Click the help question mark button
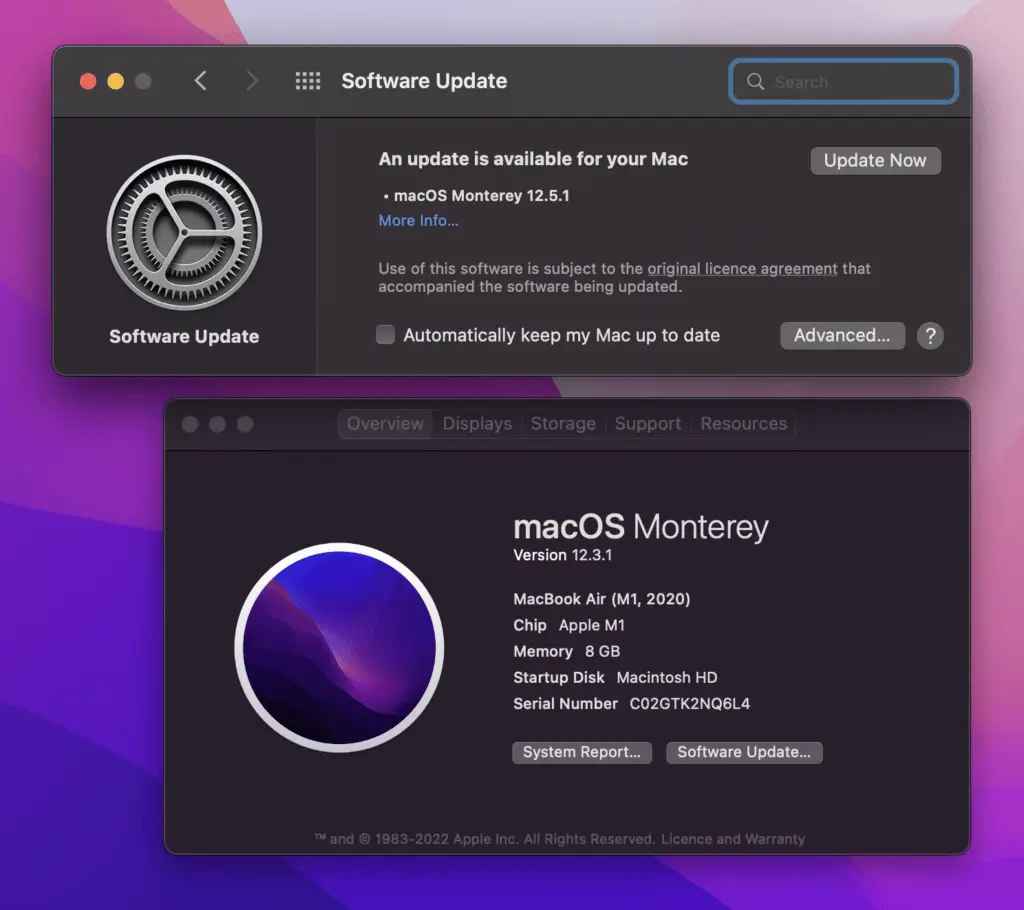 [x=930, y=336]
